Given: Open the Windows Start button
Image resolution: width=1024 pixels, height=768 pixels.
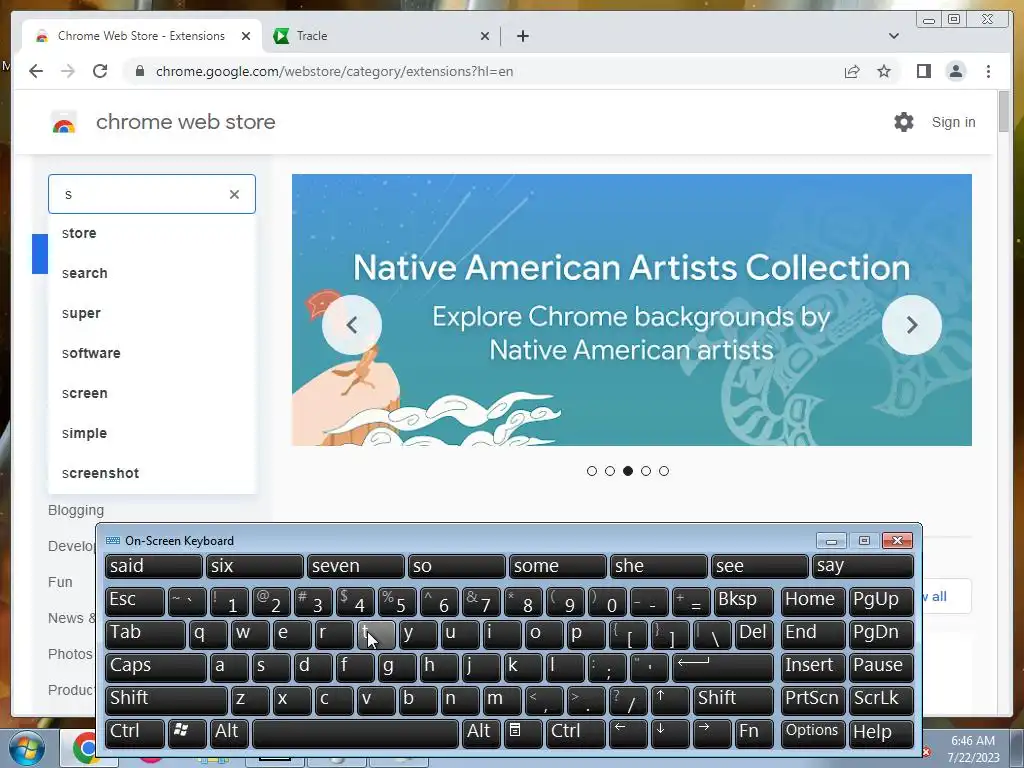Looking at the screenshot, I should click(x=27, y=748).
